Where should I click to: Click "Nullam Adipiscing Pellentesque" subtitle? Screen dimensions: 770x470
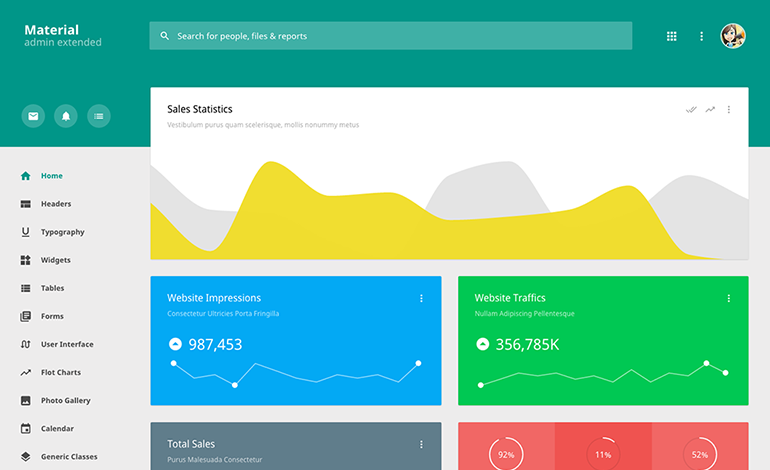(x=524, y=313)
